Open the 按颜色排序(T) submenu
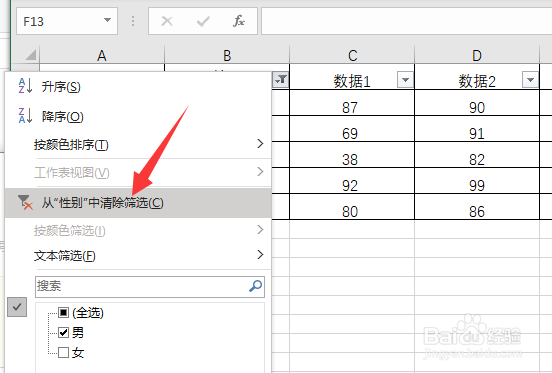This screenshot has width=552, height=373. click(138, 144)
